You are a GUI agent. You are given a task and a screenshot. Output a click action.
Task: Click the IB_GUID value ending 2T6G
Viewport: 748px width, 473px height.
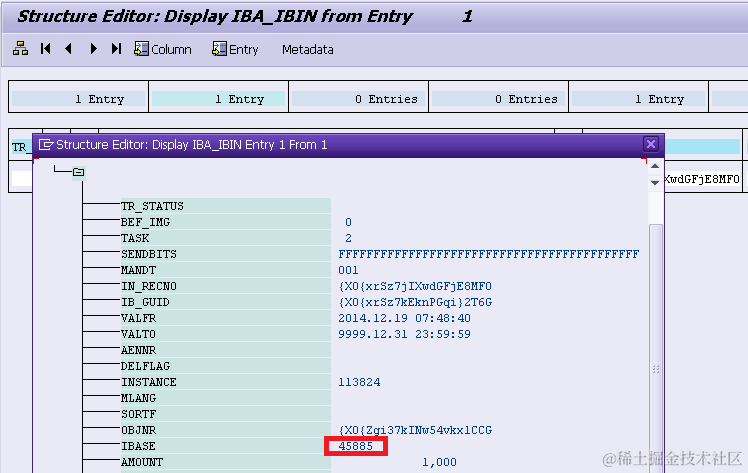[x=415, y=302]
